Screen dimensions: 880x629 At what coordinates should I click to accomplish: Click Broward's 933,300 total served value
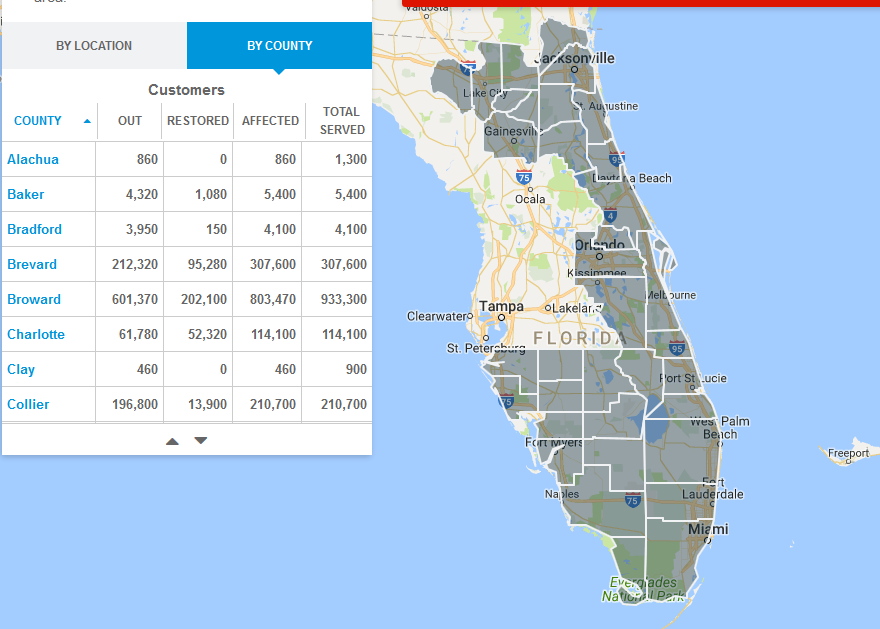coord(343,299)
